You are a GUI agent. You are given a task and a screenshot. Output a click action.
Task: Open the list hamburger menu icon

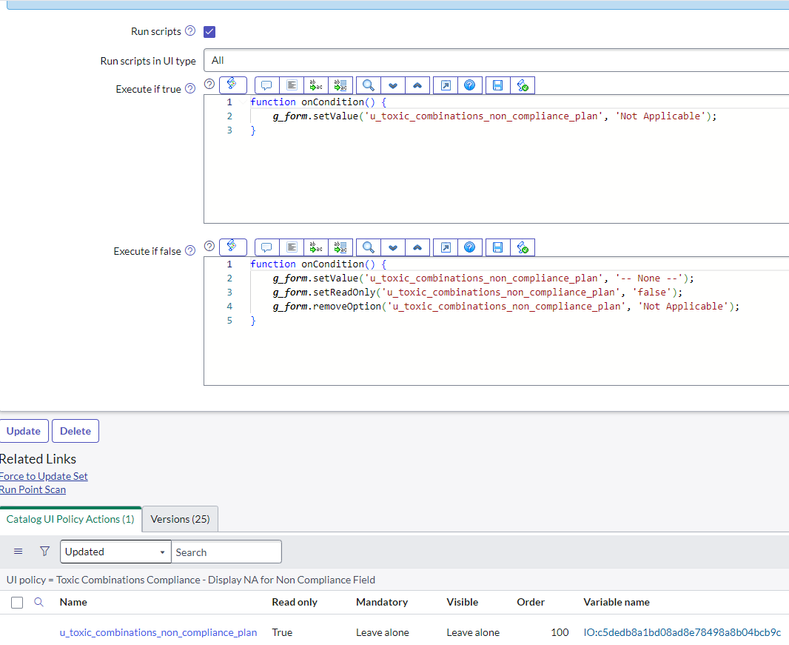click(x=18, y=551)
